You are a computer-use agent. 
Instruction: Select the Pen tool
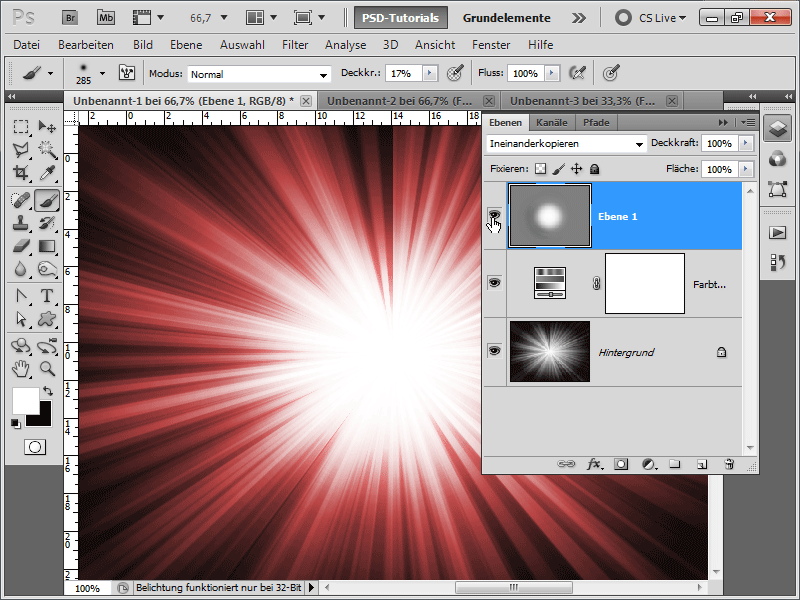tap(21, 296)
